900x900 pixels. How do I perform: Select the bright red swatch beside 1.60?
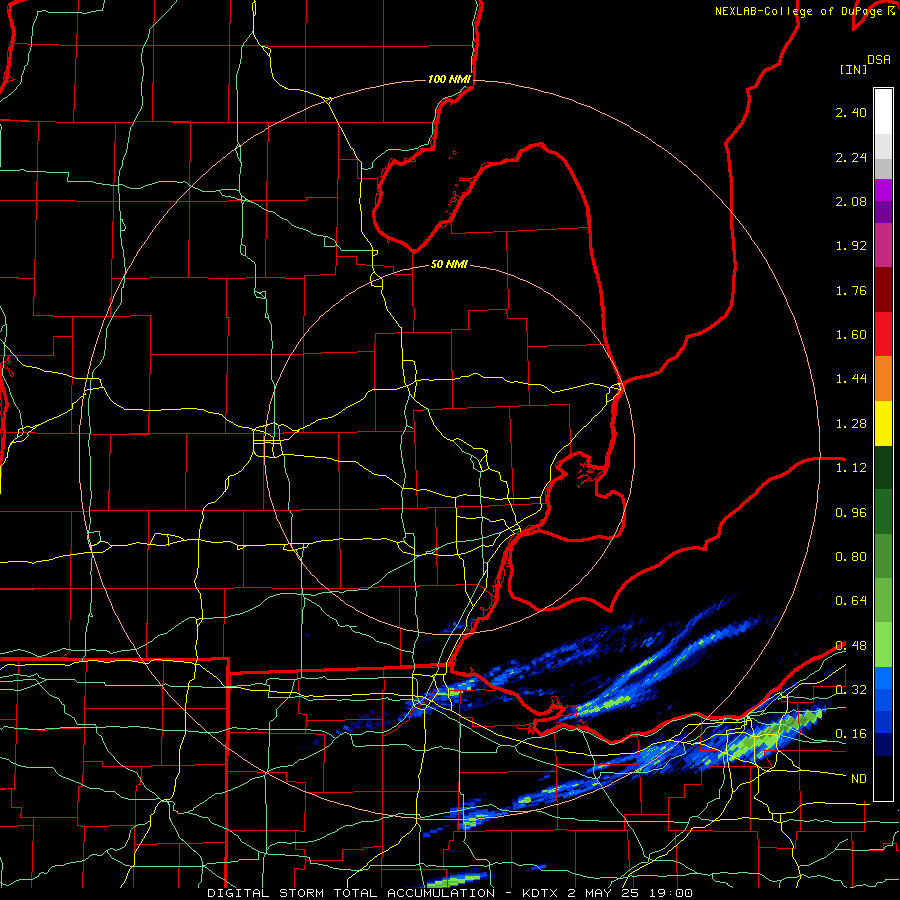click(883, 334)
